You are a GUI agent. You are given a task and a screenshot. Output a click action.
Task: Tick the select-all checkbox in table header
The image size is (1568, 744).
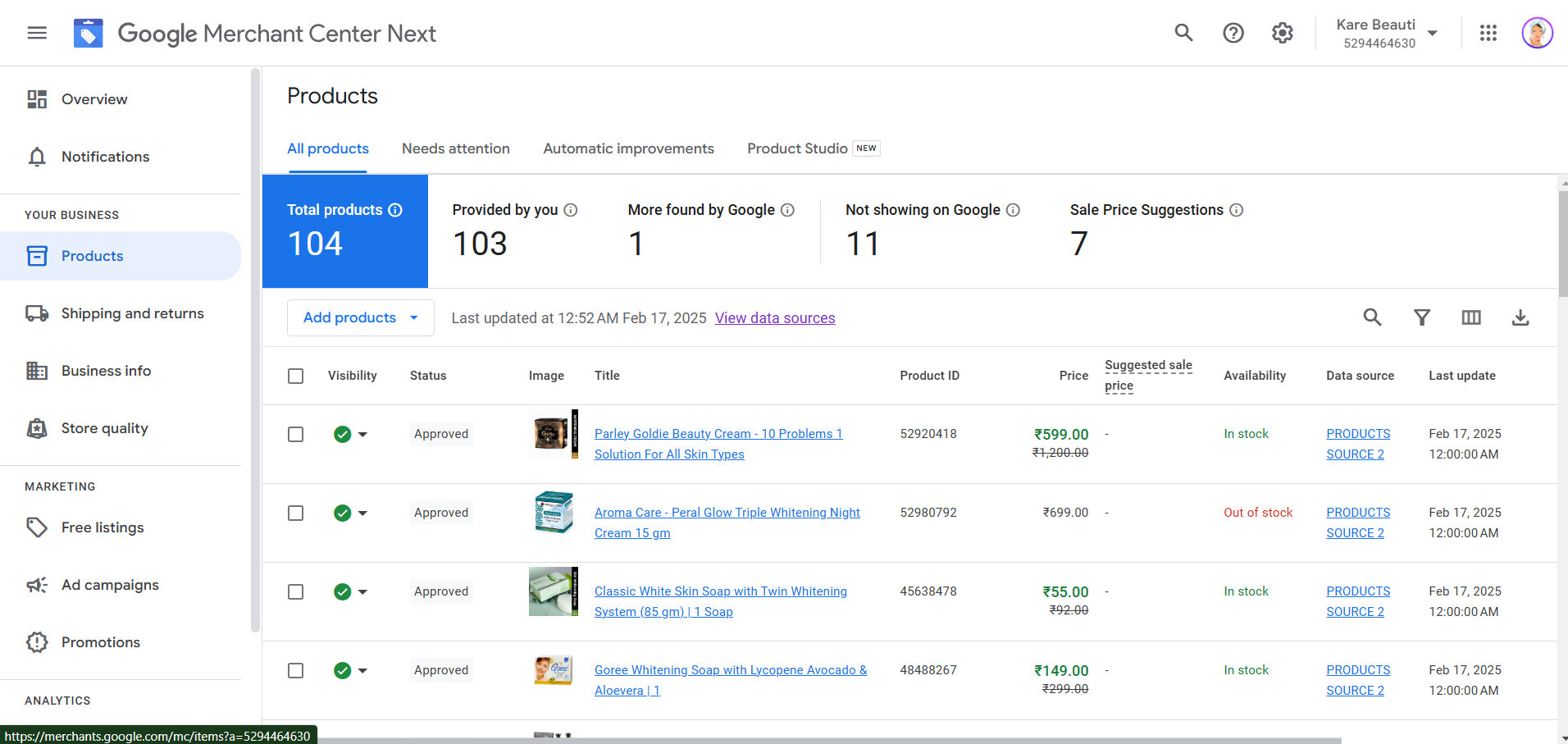pyautogui.click(x=296, y=376)
